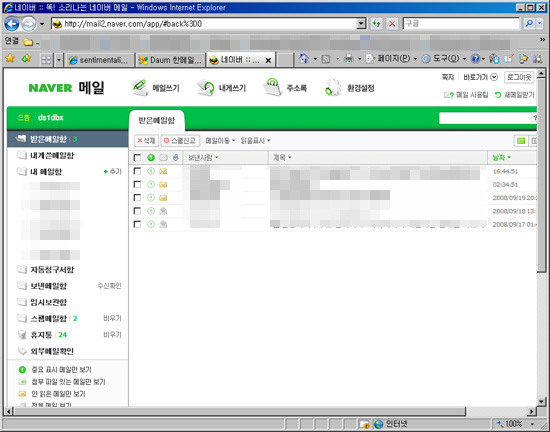Check the 16:44:51 mail checkbox
550x432 pixels.
pyautogui.click(x=138, y=171)
